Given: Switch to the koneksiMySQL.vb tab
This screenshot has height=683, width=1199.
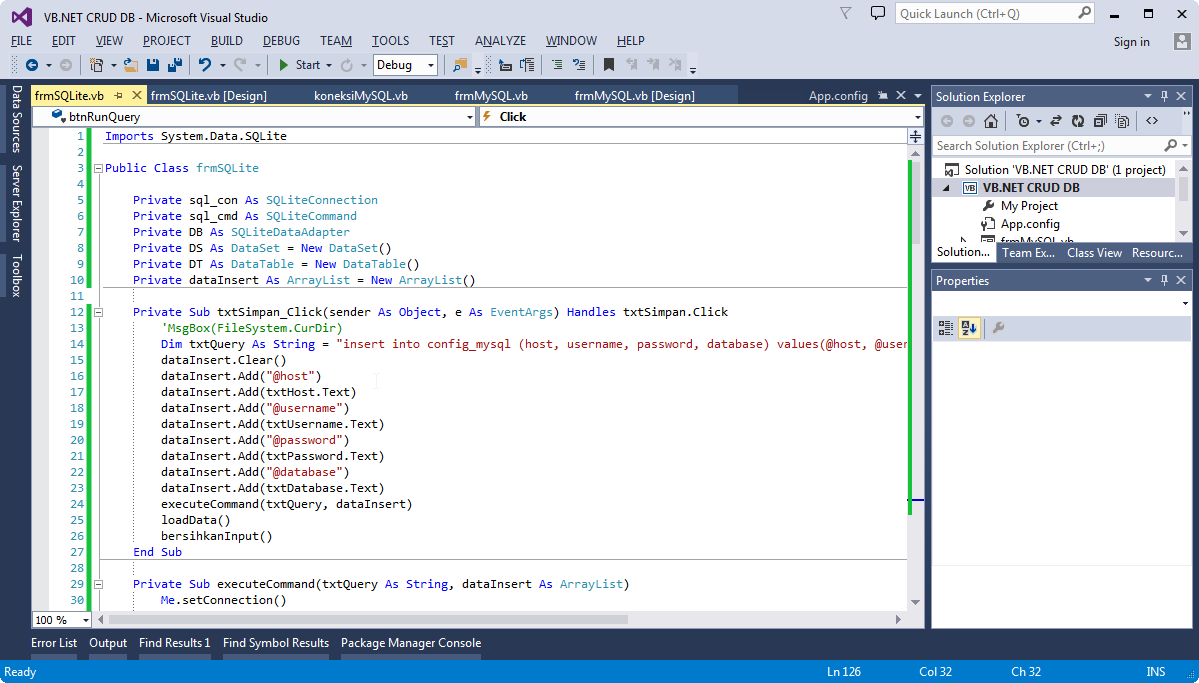Looking at the screenshot, I should (361, 96).
